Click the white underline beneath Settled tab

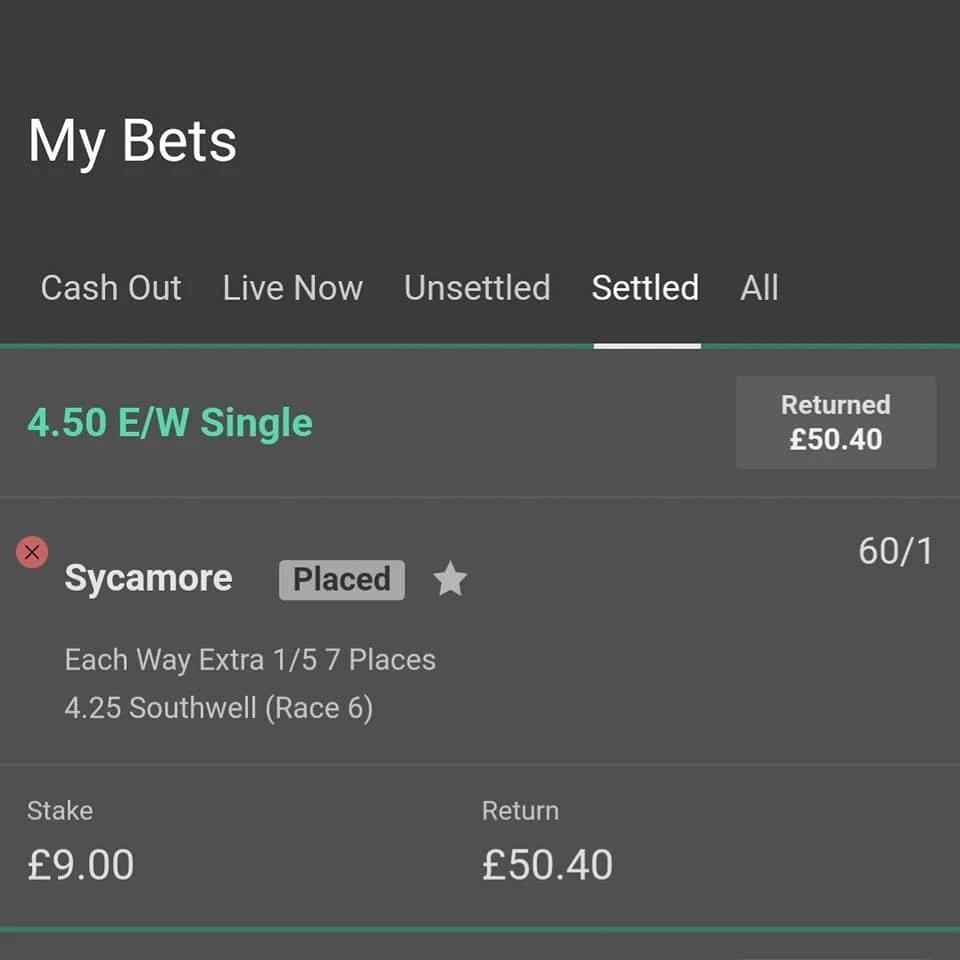[647, 346]
